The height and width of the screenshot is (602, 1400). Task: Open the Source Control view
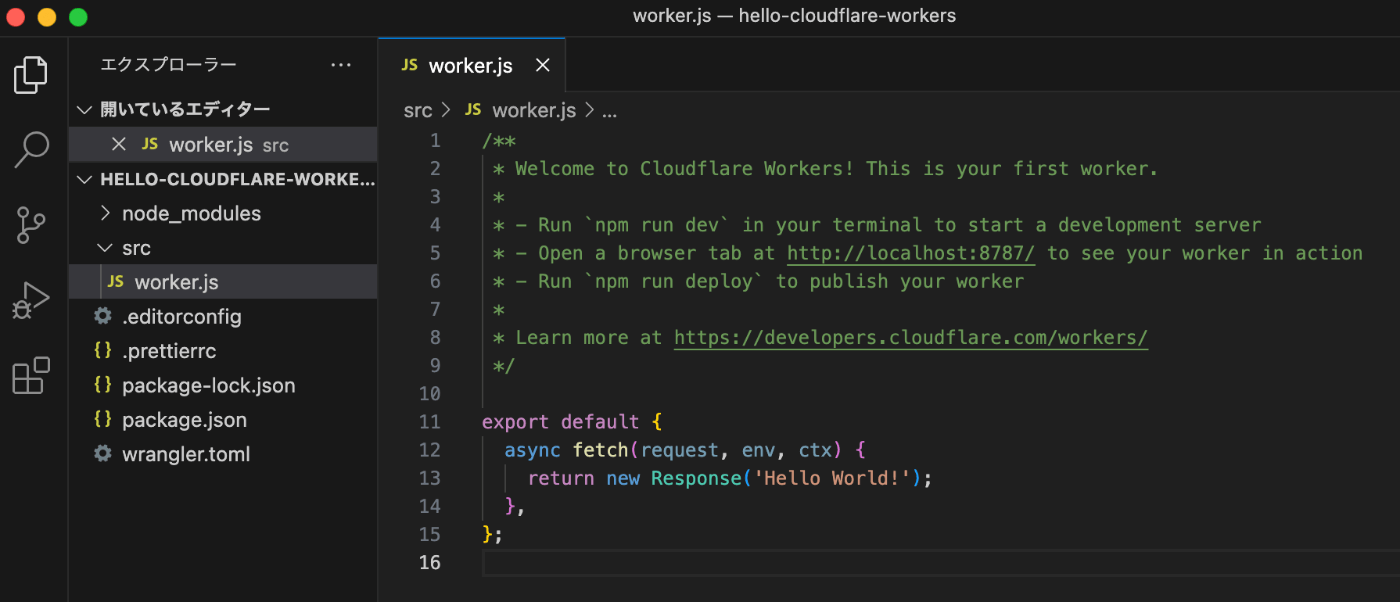pyautogui.click(x=31, y=225)
